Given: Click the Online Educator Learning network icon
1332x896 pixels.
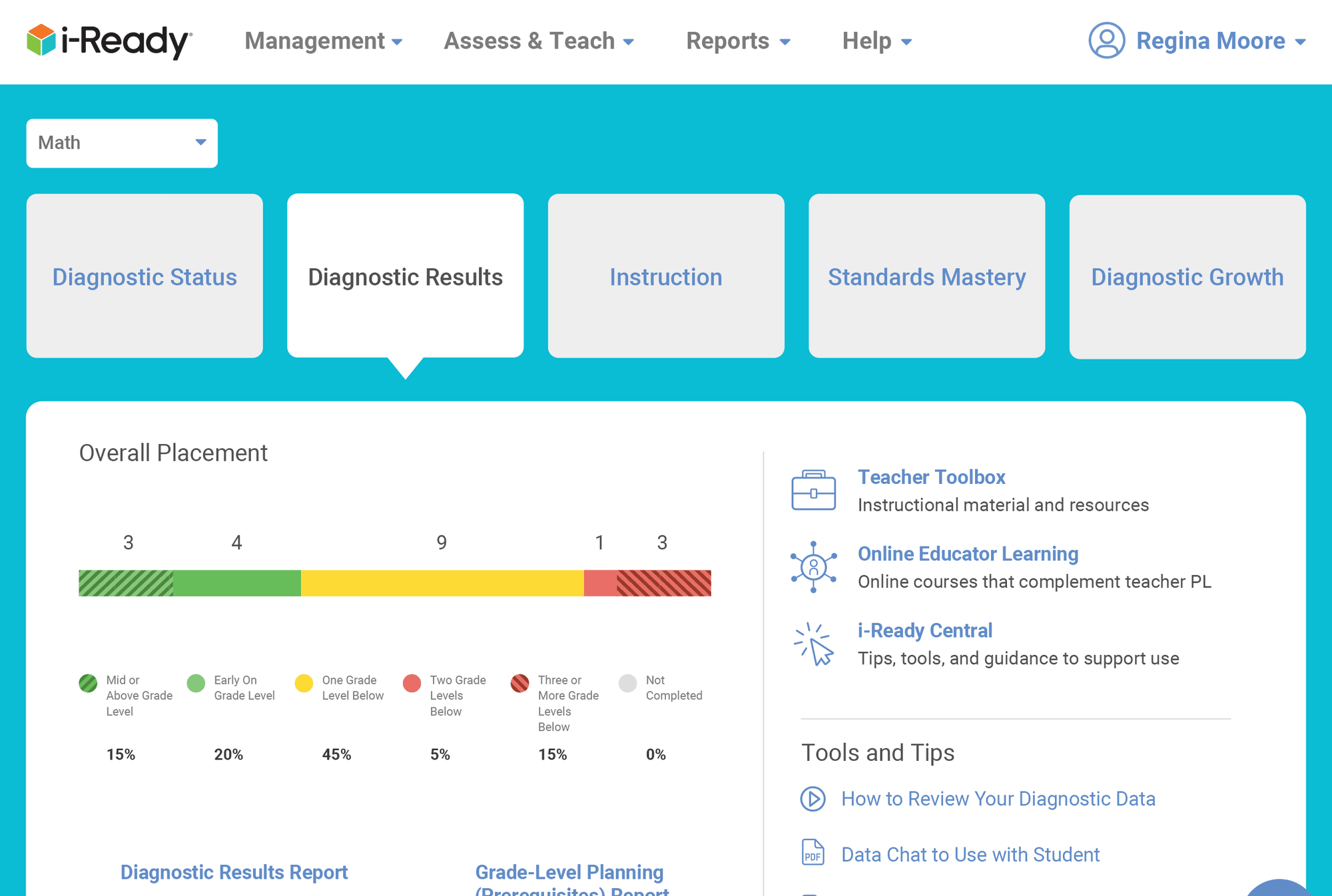Looking at the screenshot, I should (x=813, y=567).
